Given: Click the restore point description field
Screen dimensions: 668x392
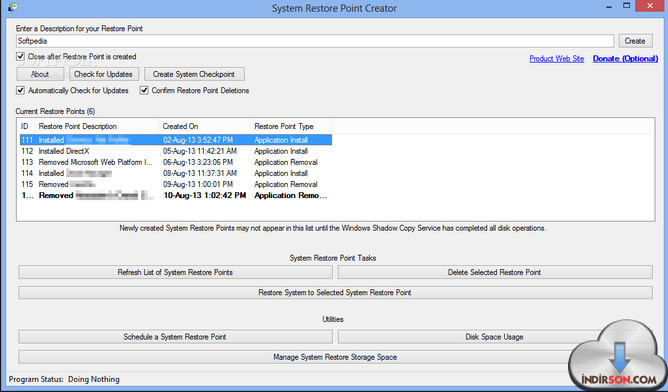Looking at the screenshot, I should [x=315, y=41].
